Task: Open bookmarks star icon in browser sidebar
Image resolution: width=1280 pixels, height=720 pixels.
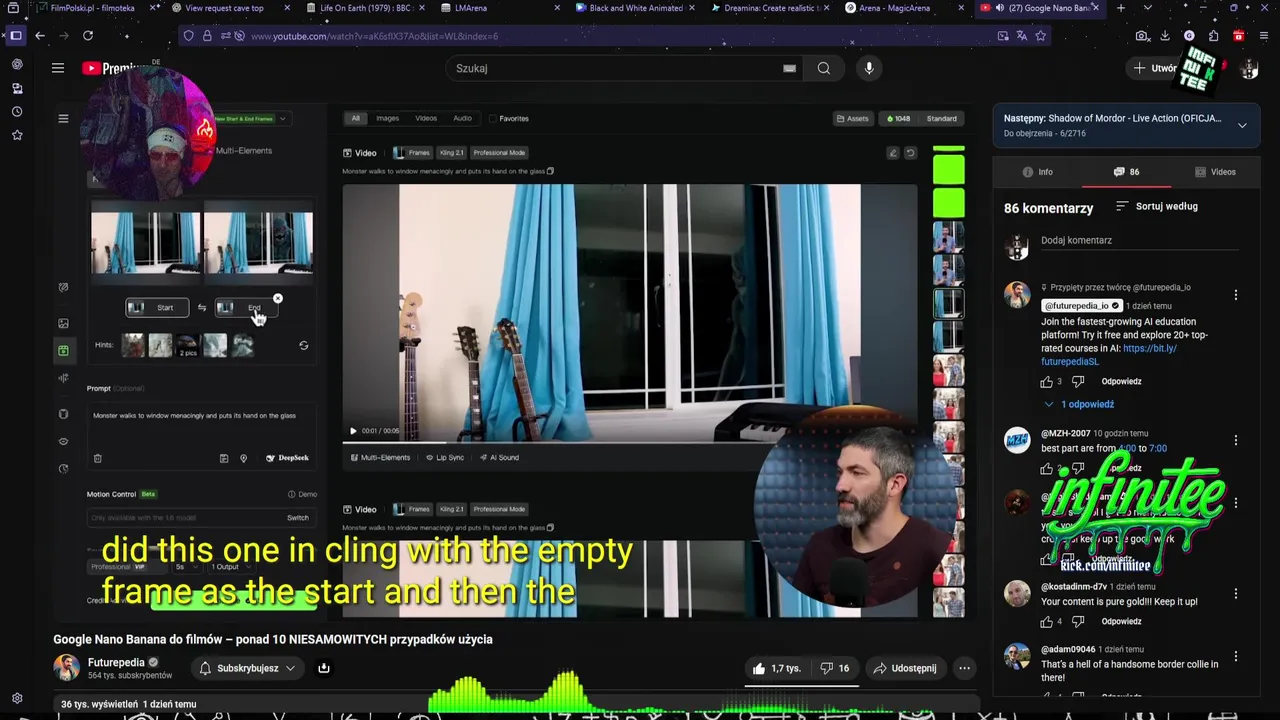Action: point(17,135)
